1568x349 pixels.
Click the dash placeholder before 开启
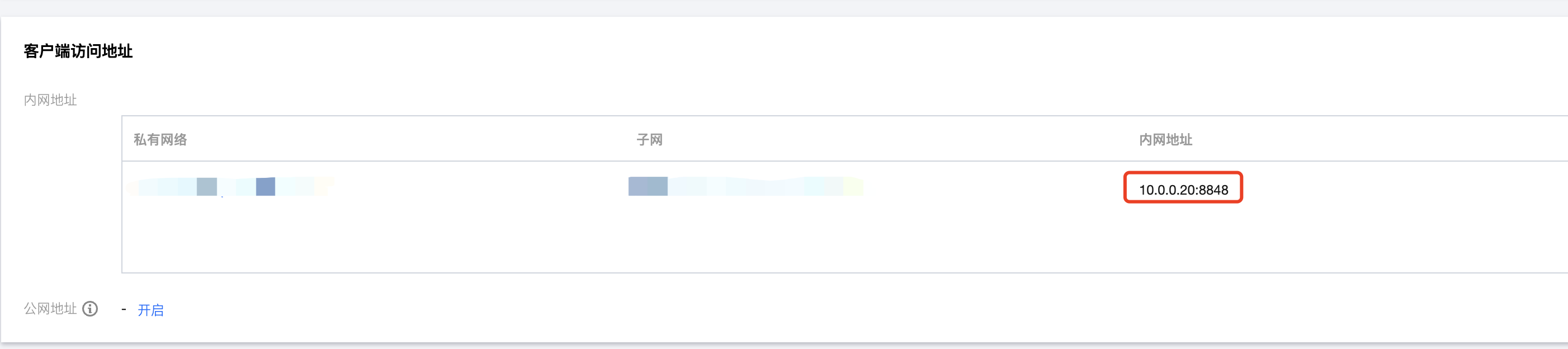coord(124,309)
